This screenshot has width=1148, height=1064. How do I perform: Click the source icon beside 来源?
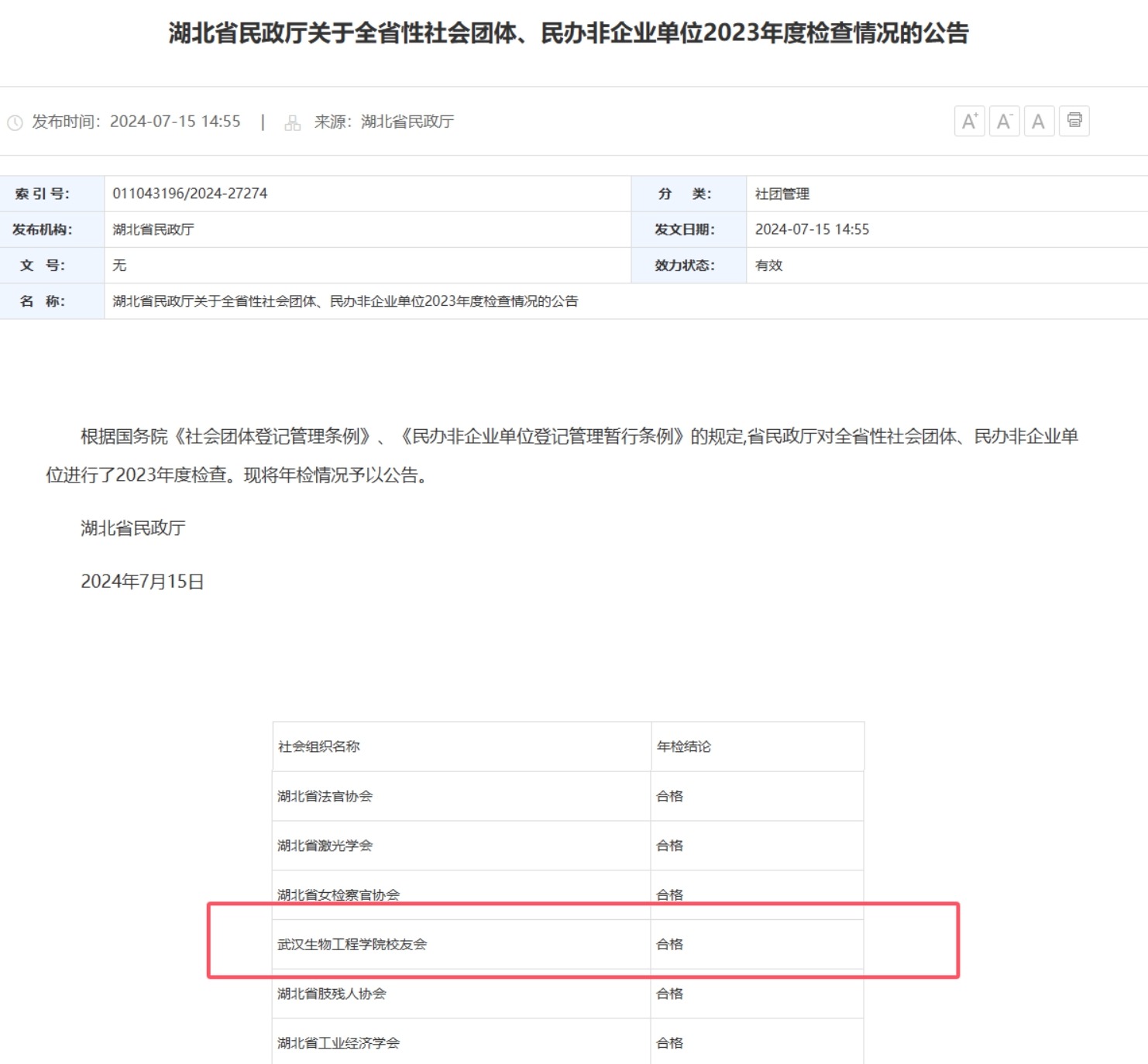point(292,122)
